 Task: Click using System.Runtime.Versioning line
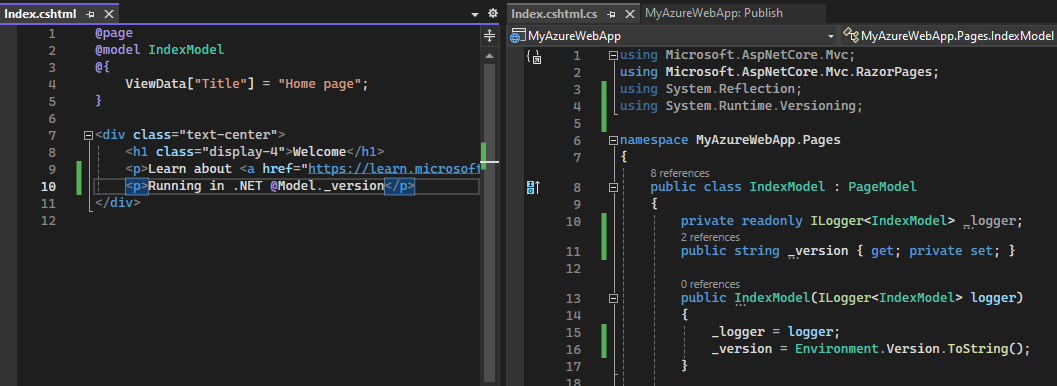[742, 106]
